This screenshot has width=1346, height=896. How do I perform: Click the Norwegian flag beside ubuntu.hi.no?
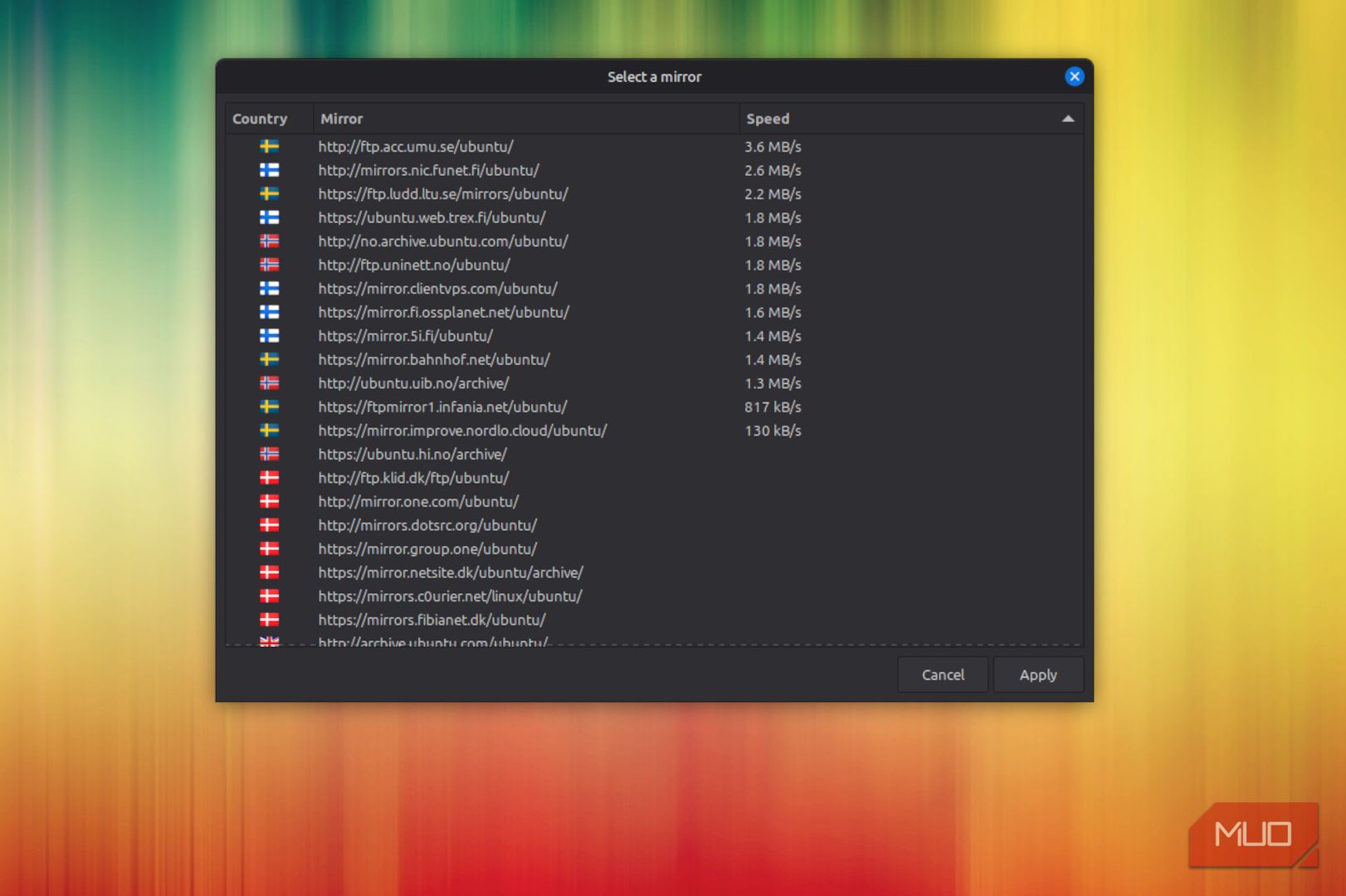pyautogui.click(x=269, y=455)
